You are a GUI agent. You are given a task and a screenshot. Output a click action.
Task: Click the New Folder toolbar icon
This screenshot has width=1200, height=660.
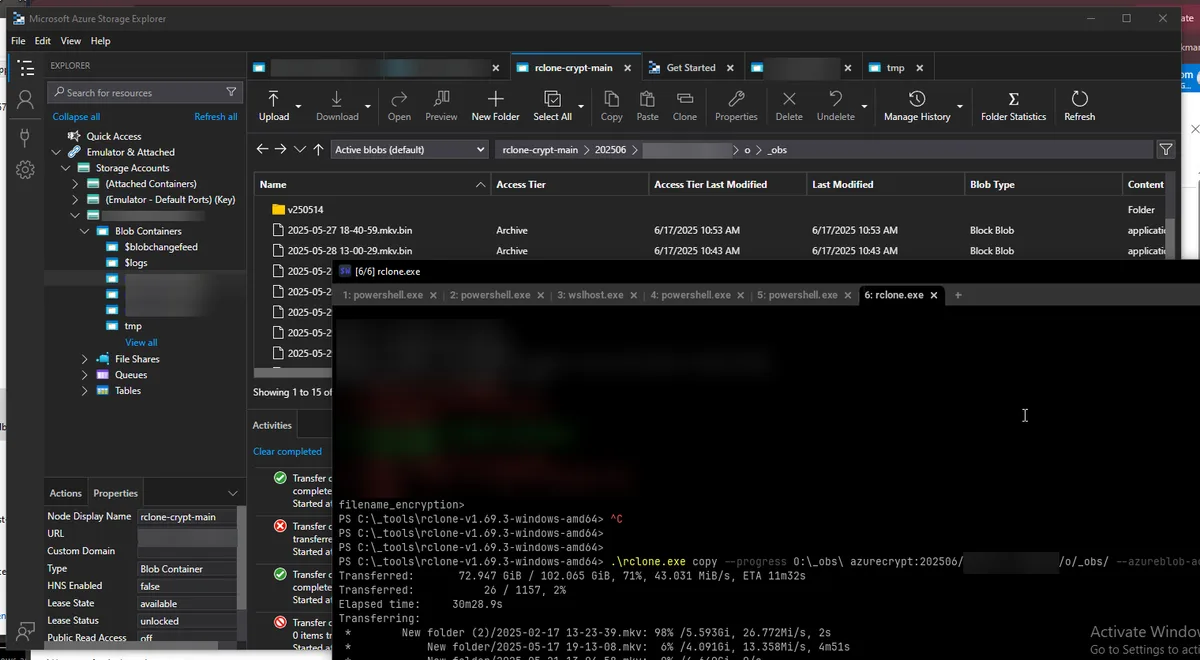point(495,105)
